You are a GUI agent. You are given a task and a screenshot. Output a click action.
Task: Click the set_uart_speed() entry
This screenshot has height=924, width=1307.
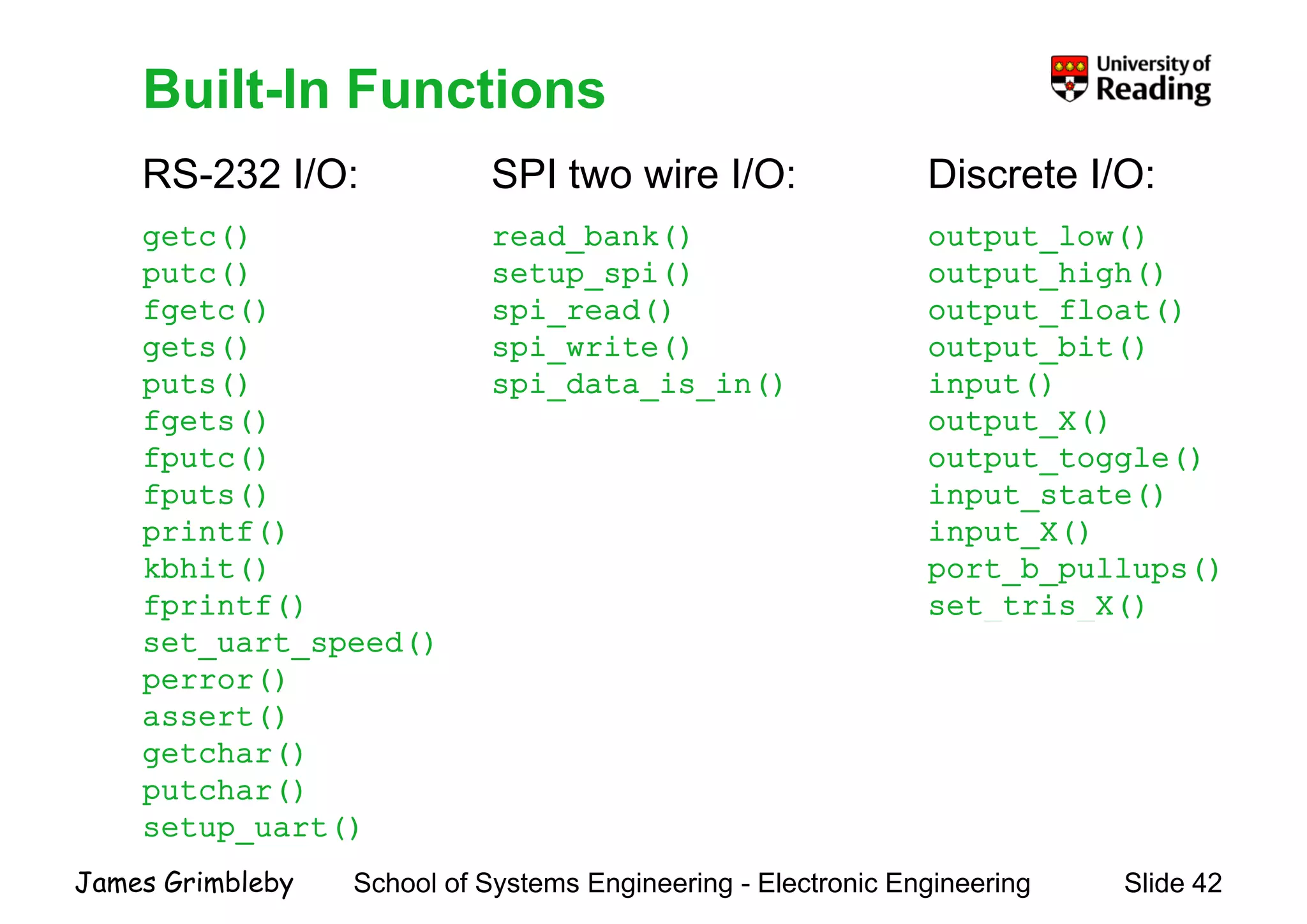click(288, 644)
